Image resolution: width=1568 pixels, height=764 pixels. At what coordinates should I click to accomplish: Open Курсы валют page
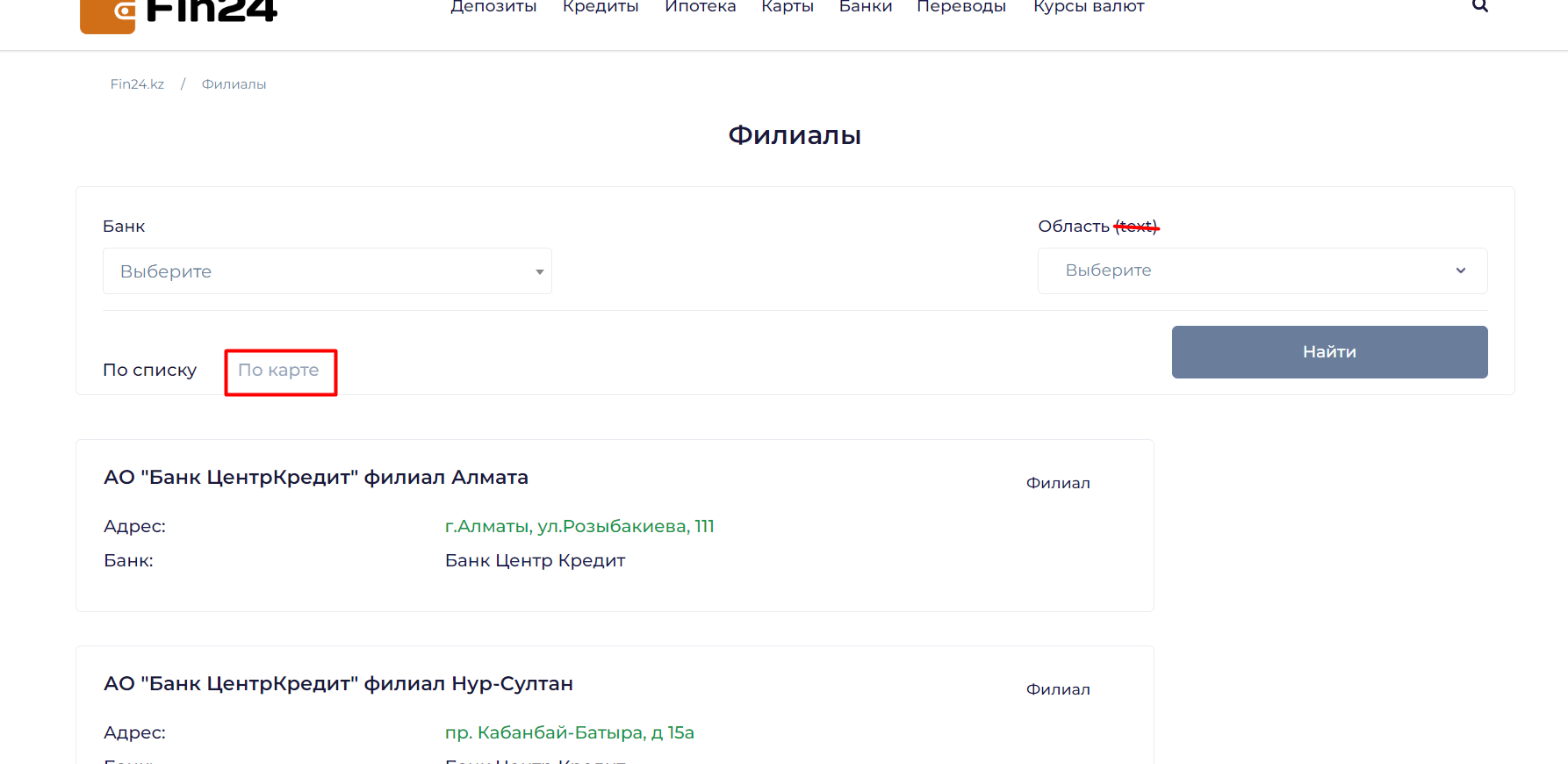(x=1089, y=7)
